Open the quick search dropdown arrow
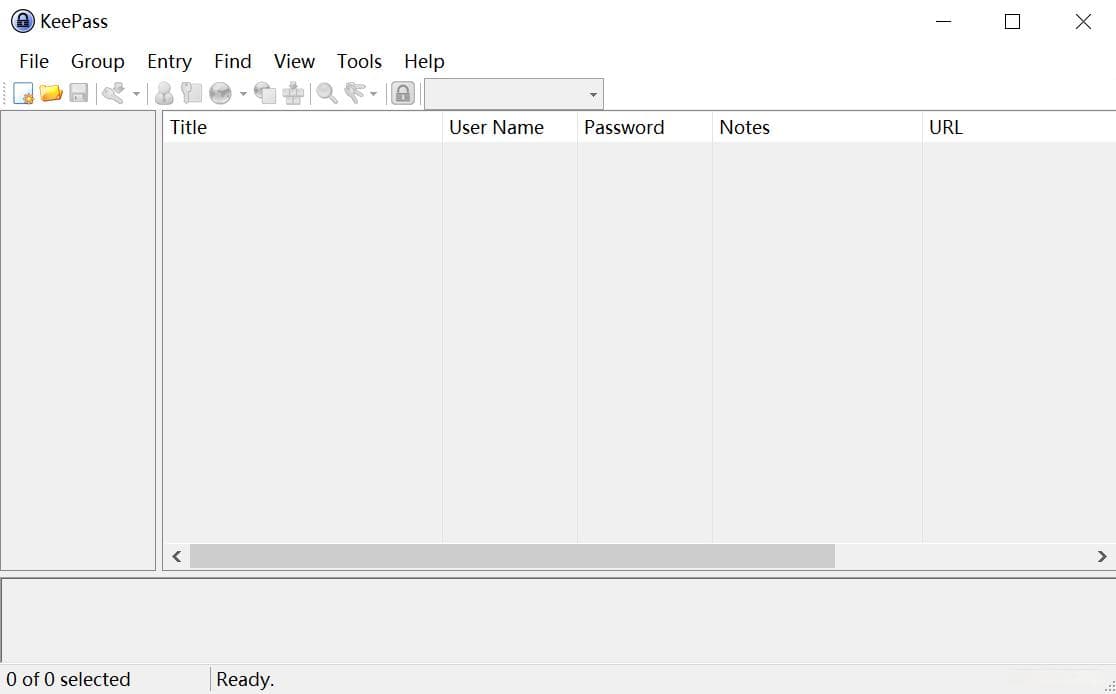Viewport: 1116px width, 694px height. [593, 95]
